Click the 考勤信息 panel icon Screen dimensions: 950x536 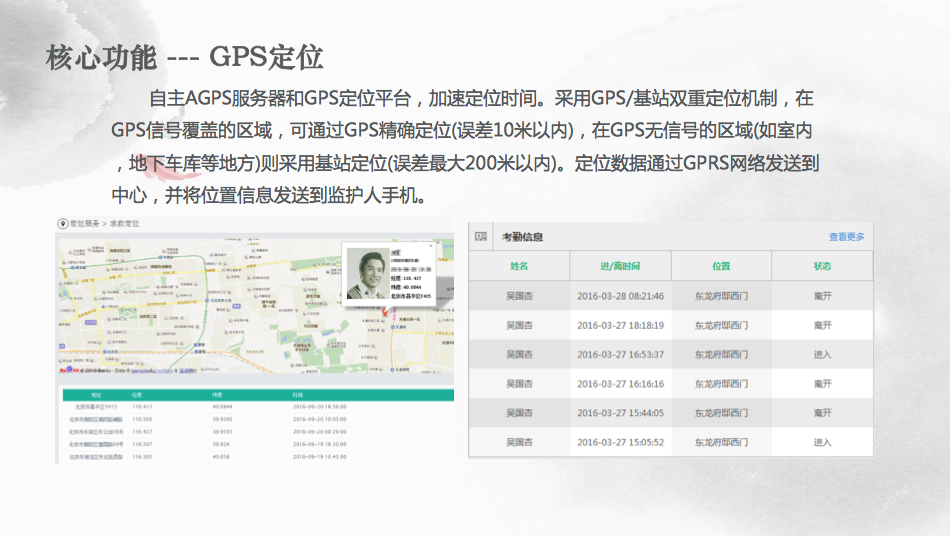point(481,237)
